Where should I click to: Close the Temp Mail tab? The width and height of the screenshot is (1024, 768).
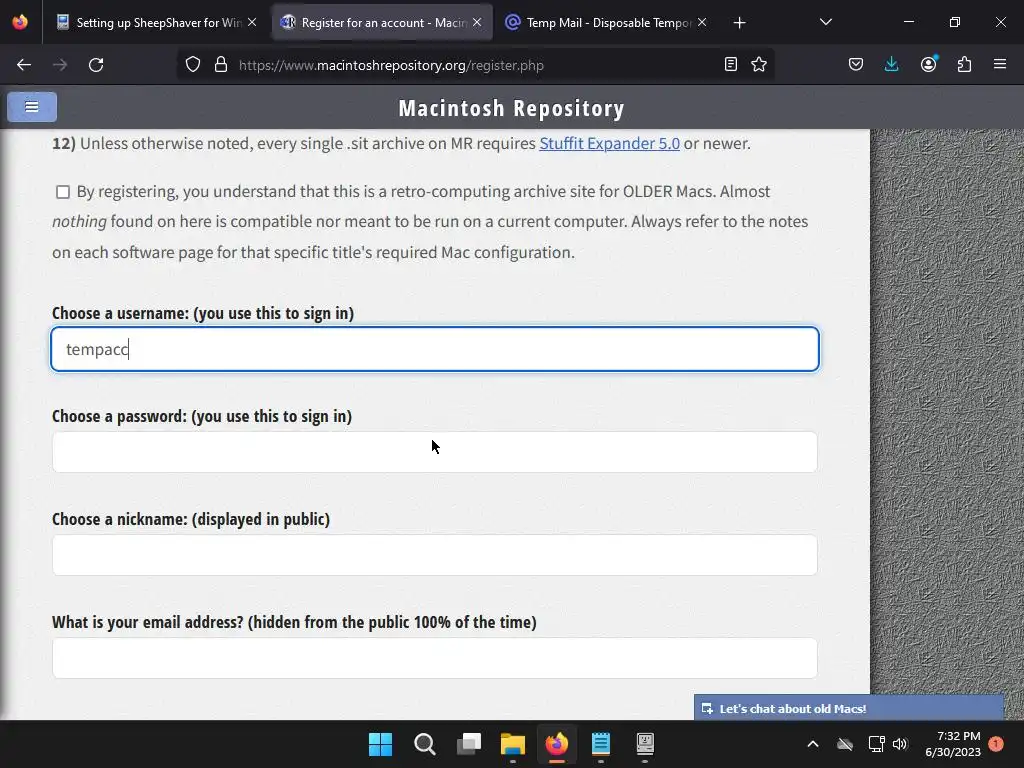(x=702, y=22)
